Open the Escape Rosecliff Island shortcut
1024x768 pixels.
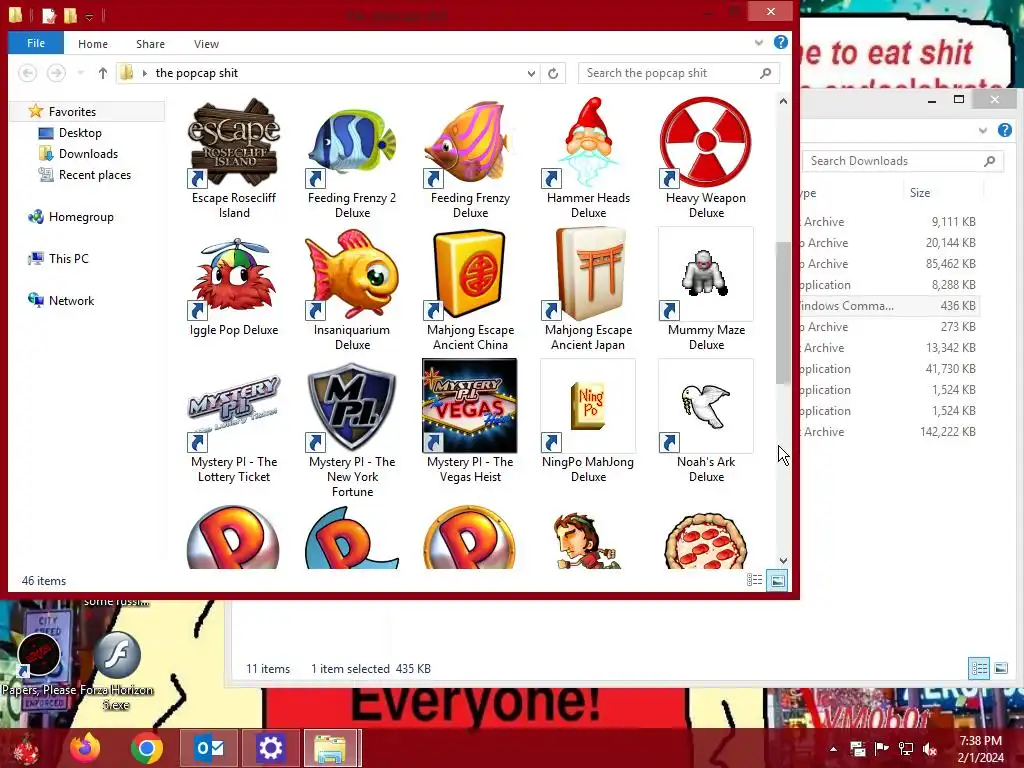tap(234, 159)
